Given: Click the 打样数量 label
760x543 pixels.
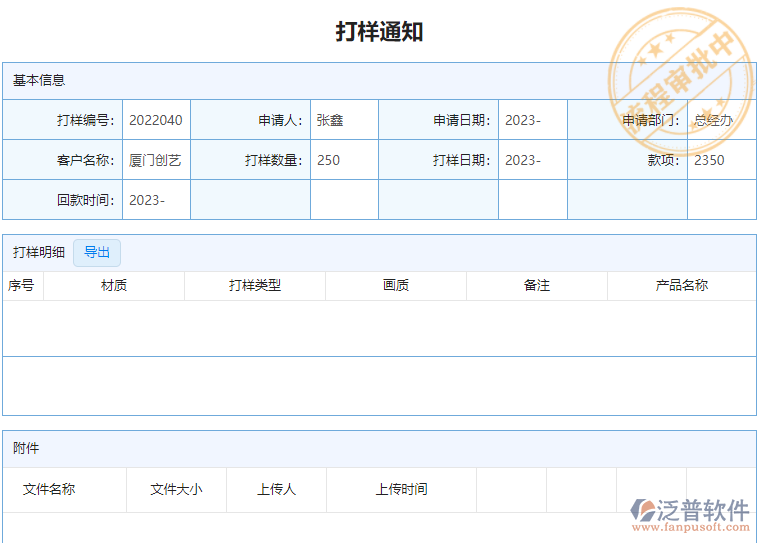Looking at the screenshot, I should click(x=274, y=160).
